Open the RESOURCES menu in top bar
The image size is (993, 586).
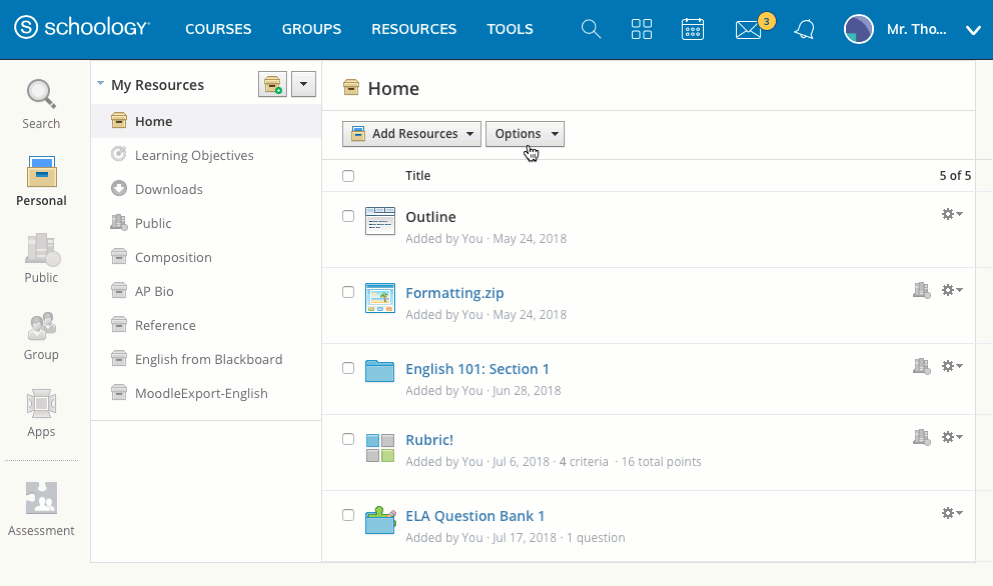(413, 29)
